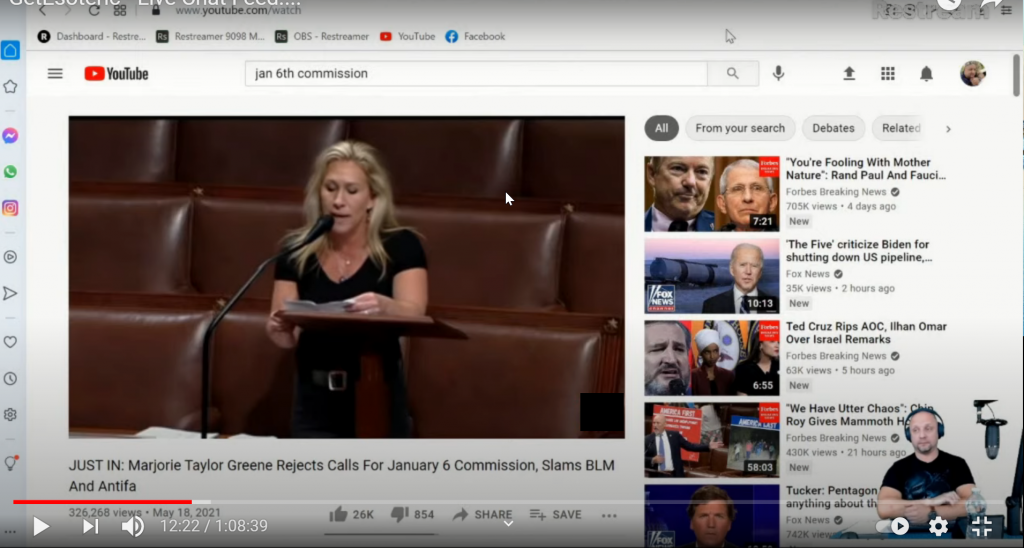Open WhatsApp from the browser sidebar

tap(10, 172)
